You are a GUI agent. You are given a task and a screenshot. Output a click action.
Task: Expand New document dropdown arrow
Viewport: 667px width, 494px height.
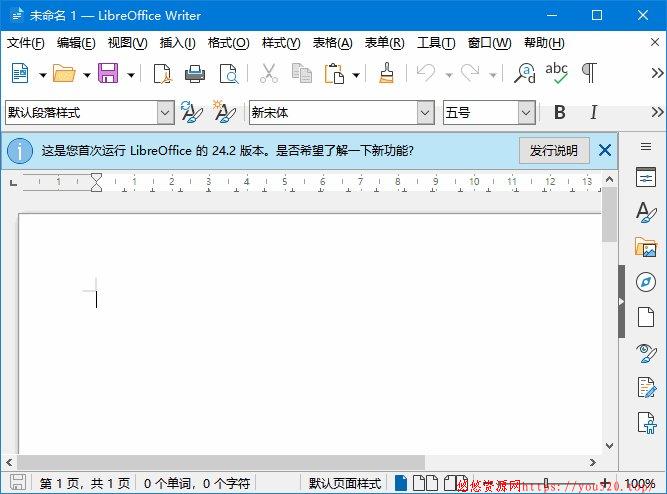(x=43, y=75)
